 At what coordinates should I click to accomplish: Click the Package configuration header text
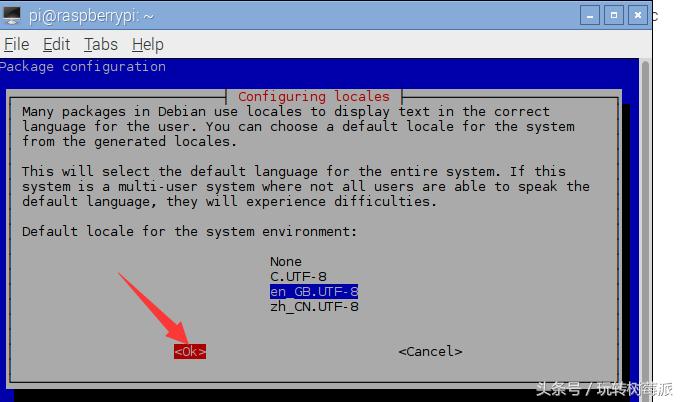click(83, 67)
